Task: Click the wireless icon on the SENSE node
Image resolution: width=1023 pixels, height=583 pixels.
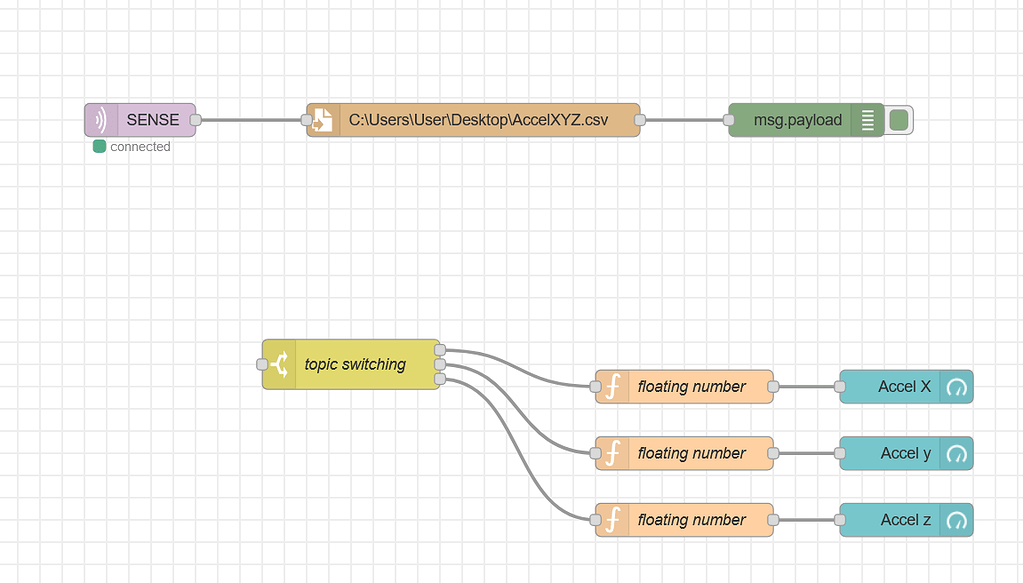Action: click(100, 120)
